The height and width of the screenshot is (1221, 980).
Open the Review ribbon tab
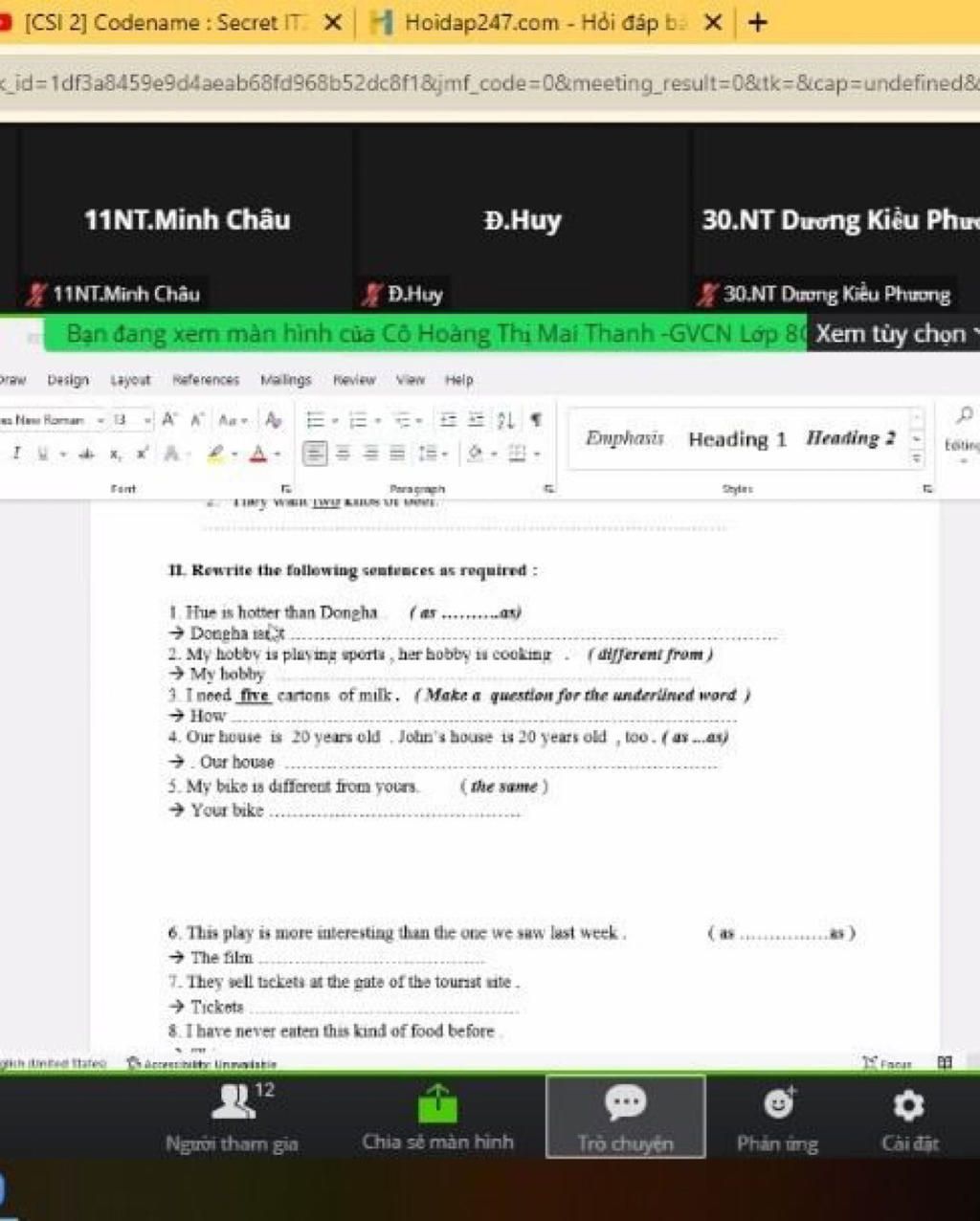354,380
